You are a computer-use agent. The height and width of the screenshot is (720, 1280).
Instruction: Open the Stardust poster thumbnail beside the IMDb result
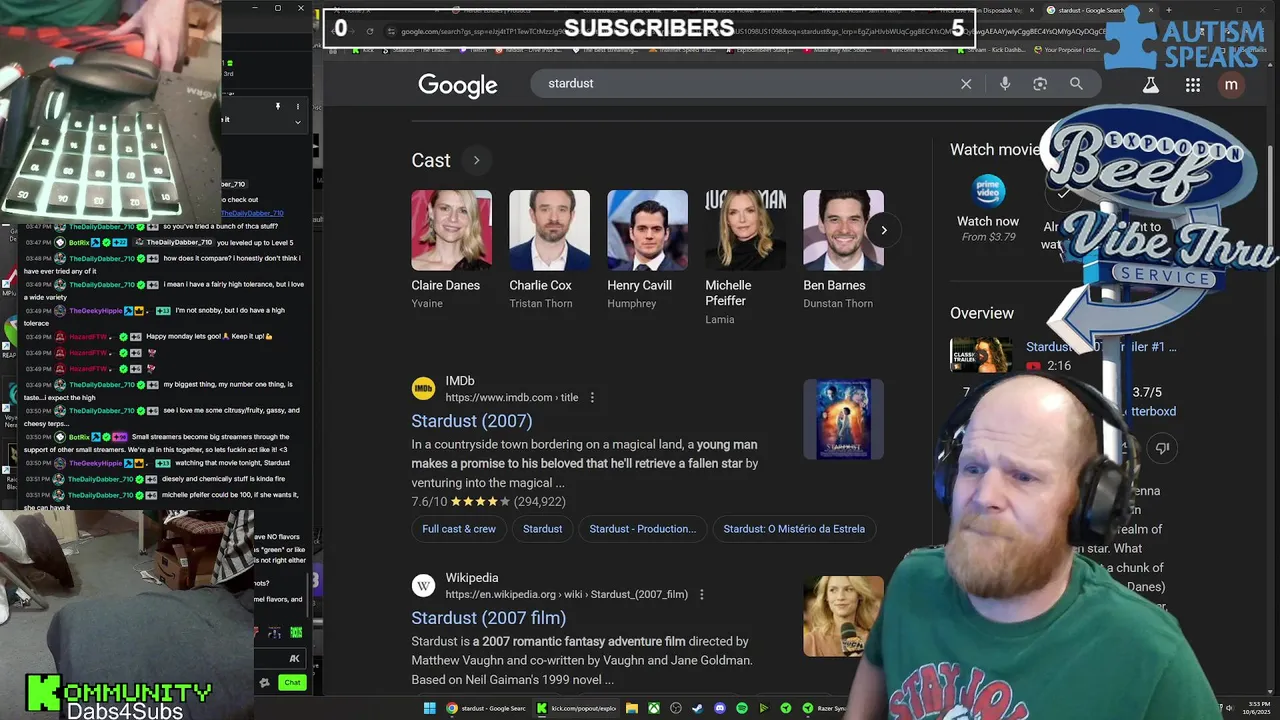[x=843, y=419]
